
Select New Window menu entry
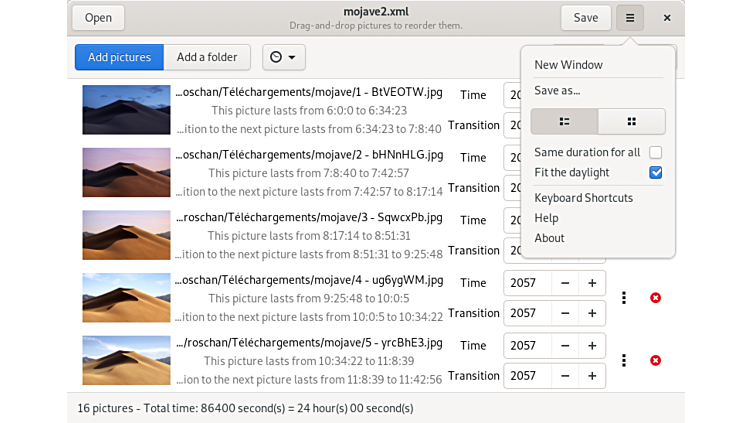point(568,65)
